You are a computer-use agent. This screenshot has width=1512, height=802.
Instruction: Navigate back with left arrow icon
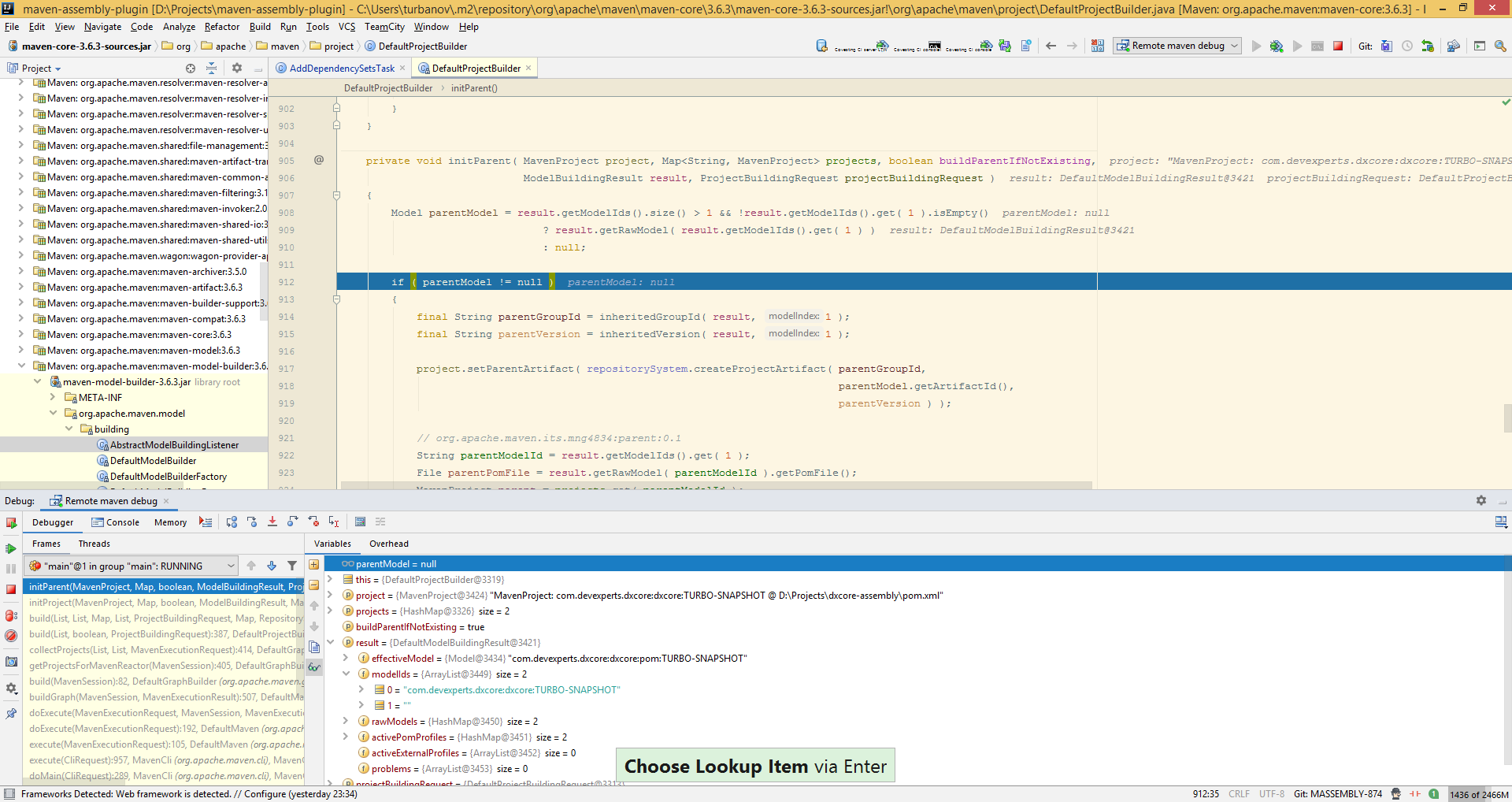(1051, 46)
